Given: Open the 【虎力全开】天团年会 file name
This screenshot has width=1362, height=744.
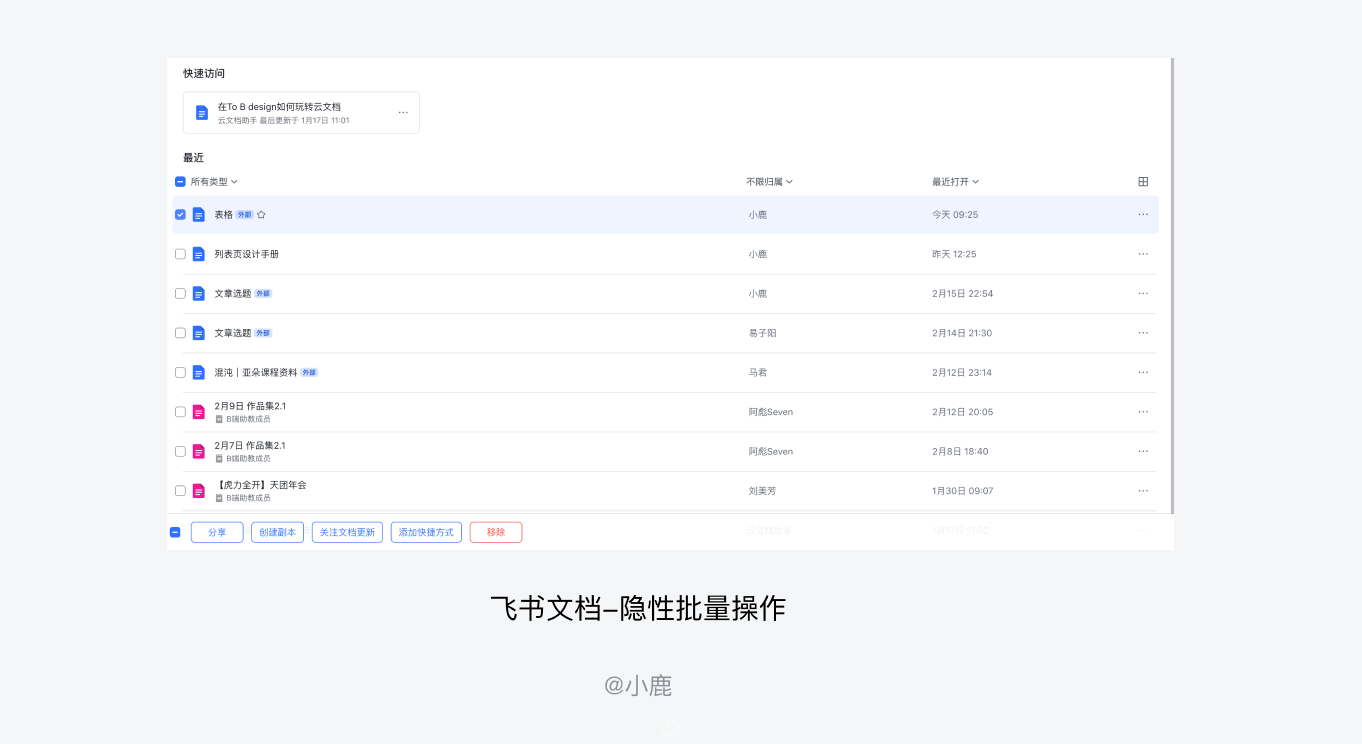Looking at the screenshot, I should [261, 485].
